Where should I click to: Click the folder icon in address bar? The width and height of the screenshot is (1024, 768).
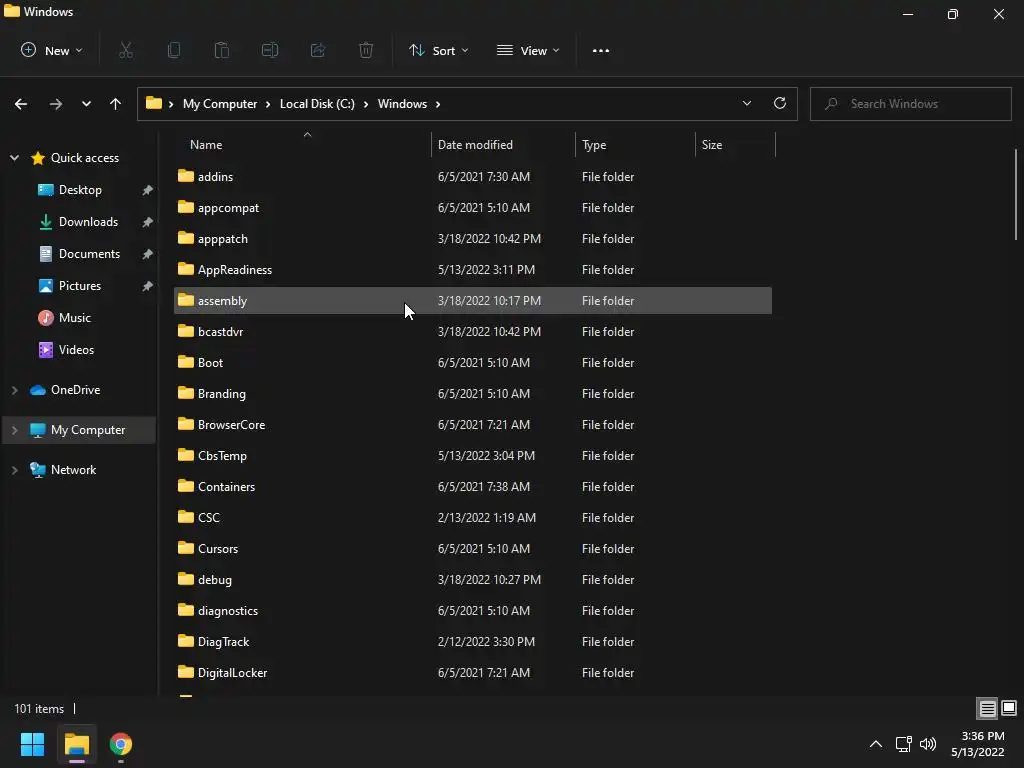coord(153,103)
